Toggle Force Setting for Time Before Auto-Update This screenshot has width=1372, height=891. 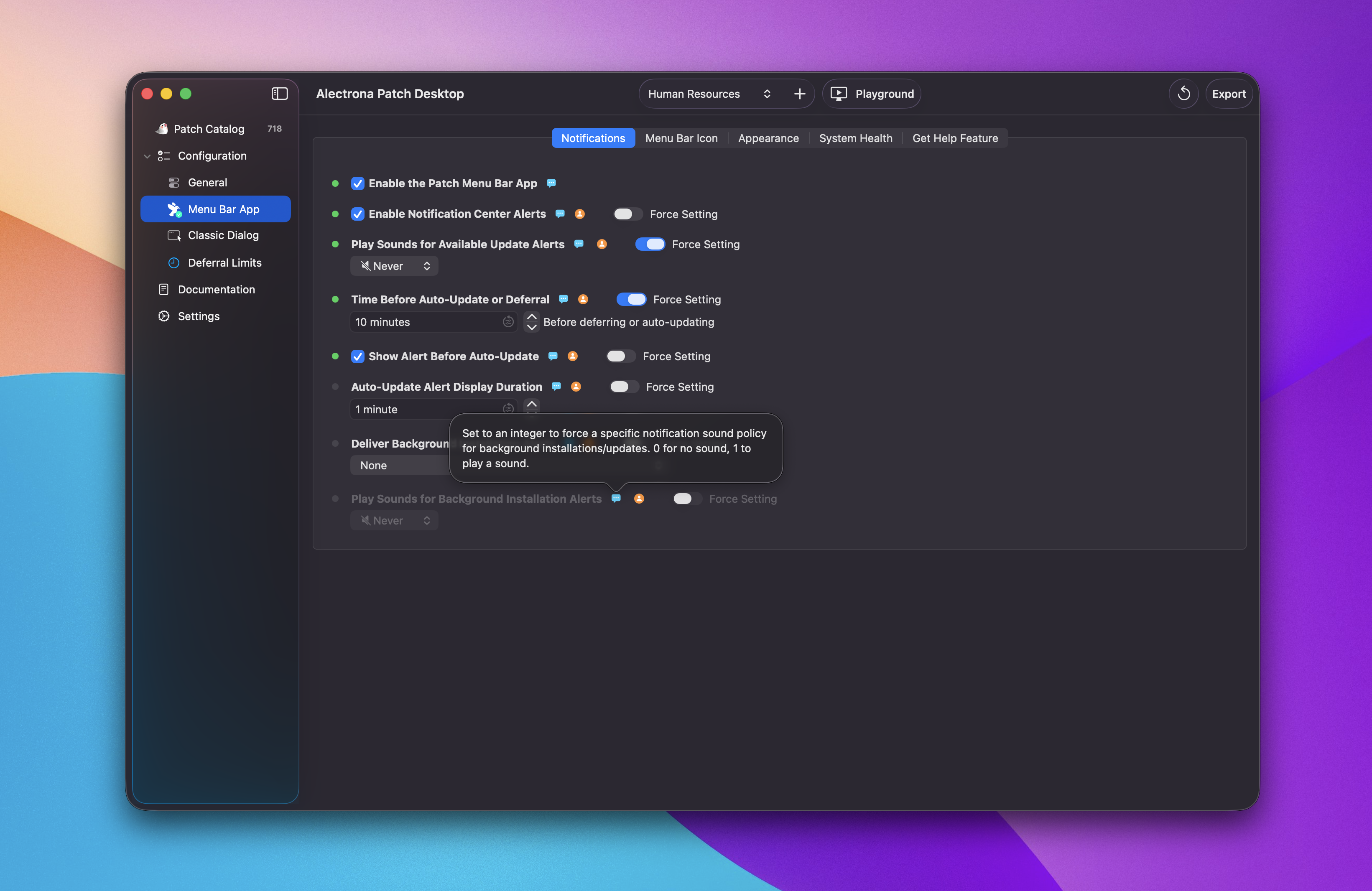point(631,300)
